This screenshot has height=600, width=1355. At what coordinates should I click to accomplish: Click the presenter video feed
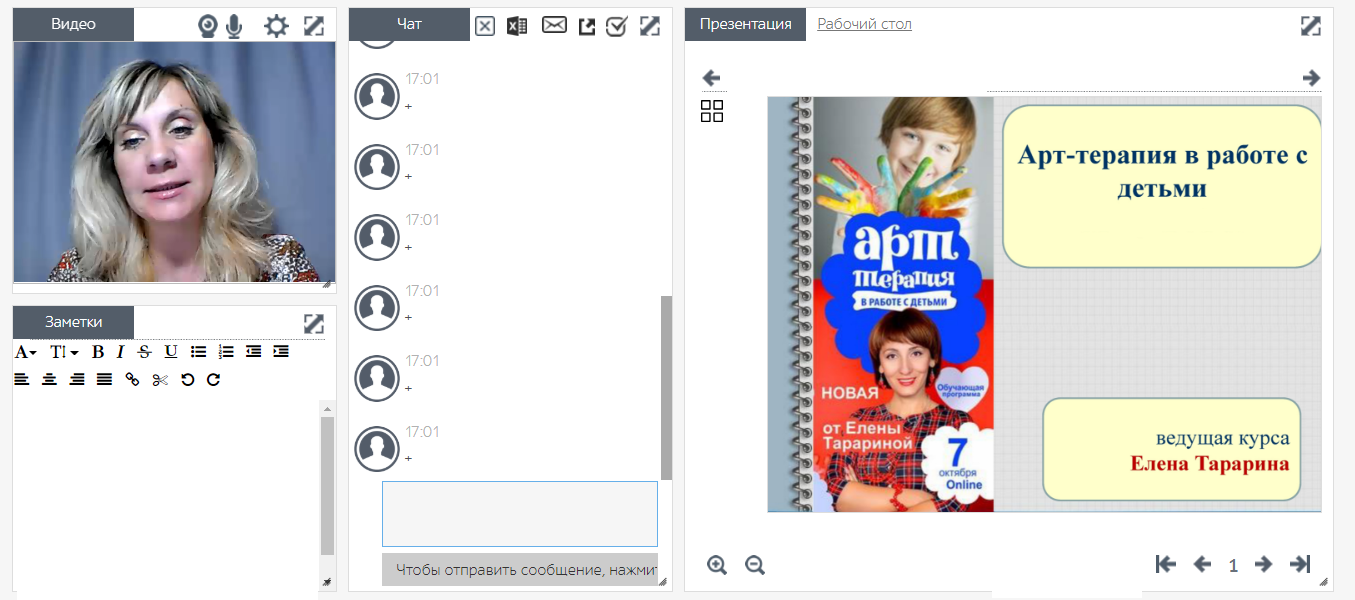click(174, 162)
